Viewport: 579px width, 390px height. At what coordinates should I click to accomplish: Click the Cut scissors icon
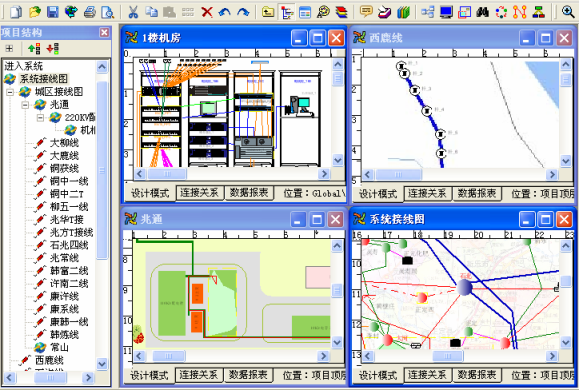(x=133, y=12)
